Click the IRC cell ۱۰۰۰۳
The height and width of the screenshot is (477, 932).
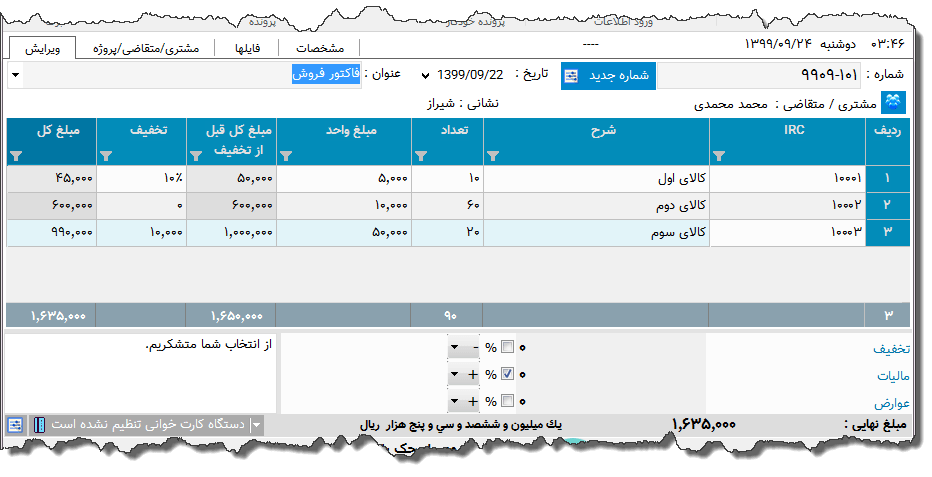point(788,232)
